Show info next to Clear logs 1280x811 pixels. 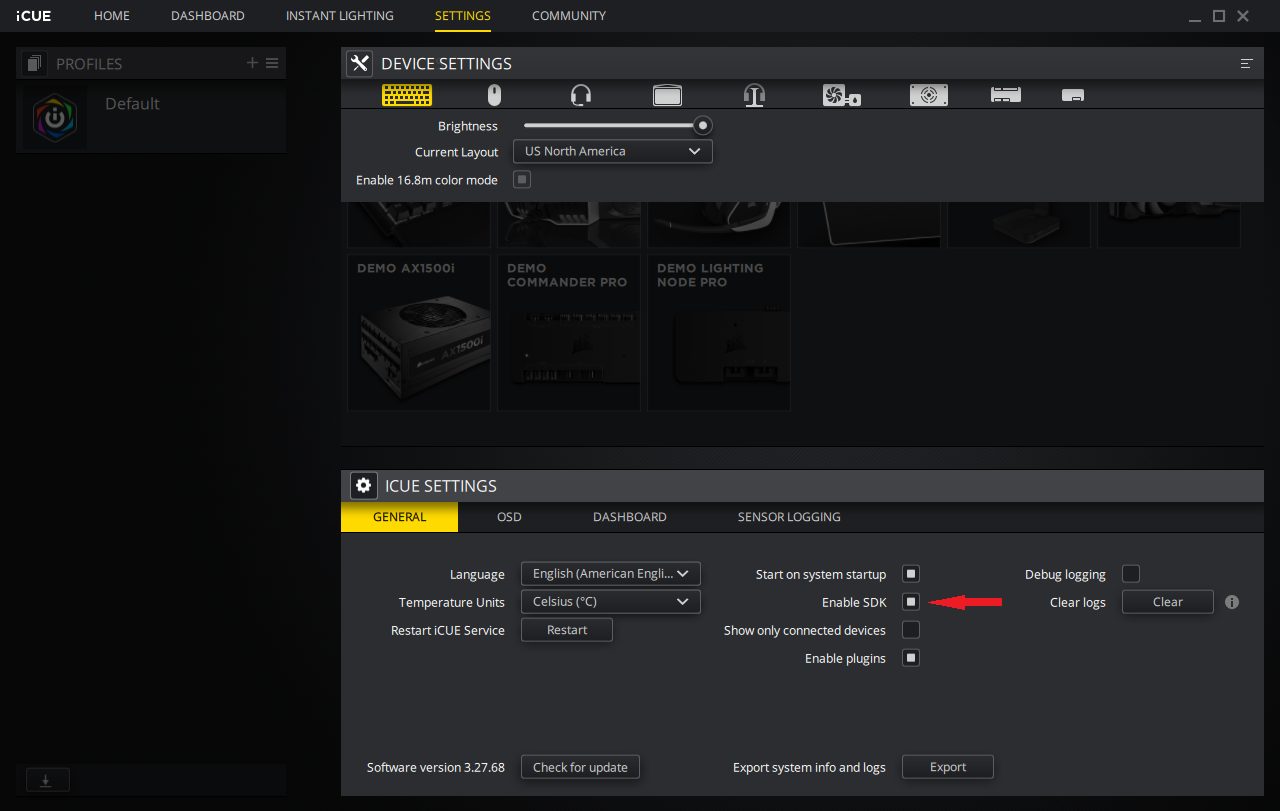tap(1232, 602)
